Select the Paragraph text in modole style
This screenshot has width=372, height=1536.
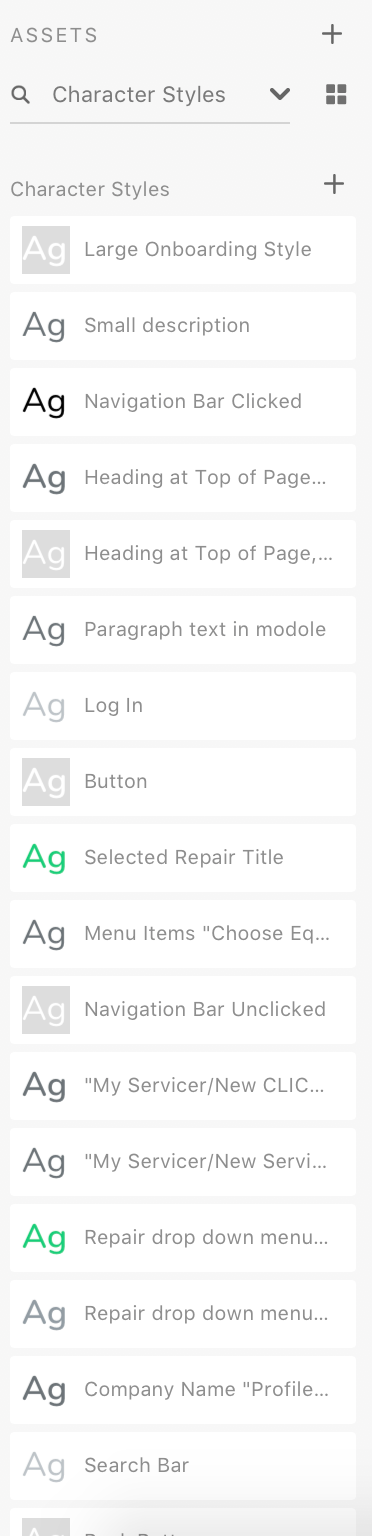coord(183,630)
